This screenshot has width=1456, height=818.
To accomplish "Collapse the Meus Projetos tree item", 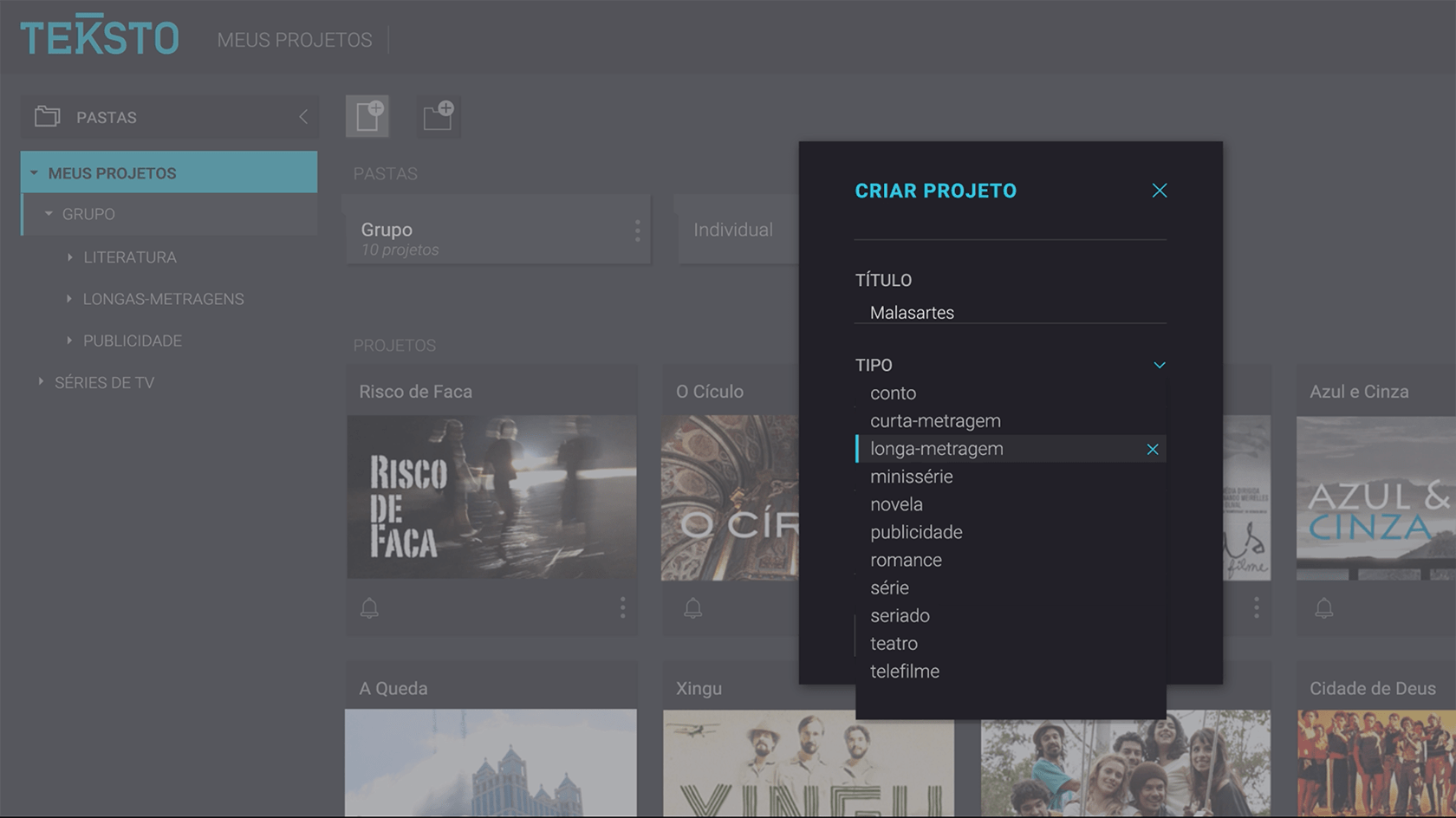I will (x=34, y=173).
